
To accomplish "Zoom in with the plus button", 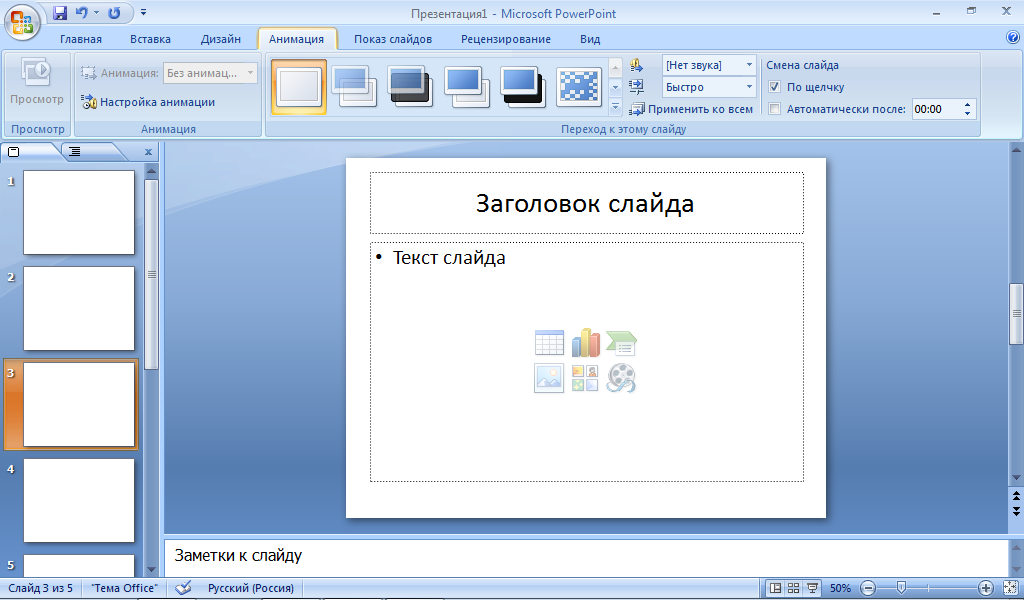I will coord(986,588).
